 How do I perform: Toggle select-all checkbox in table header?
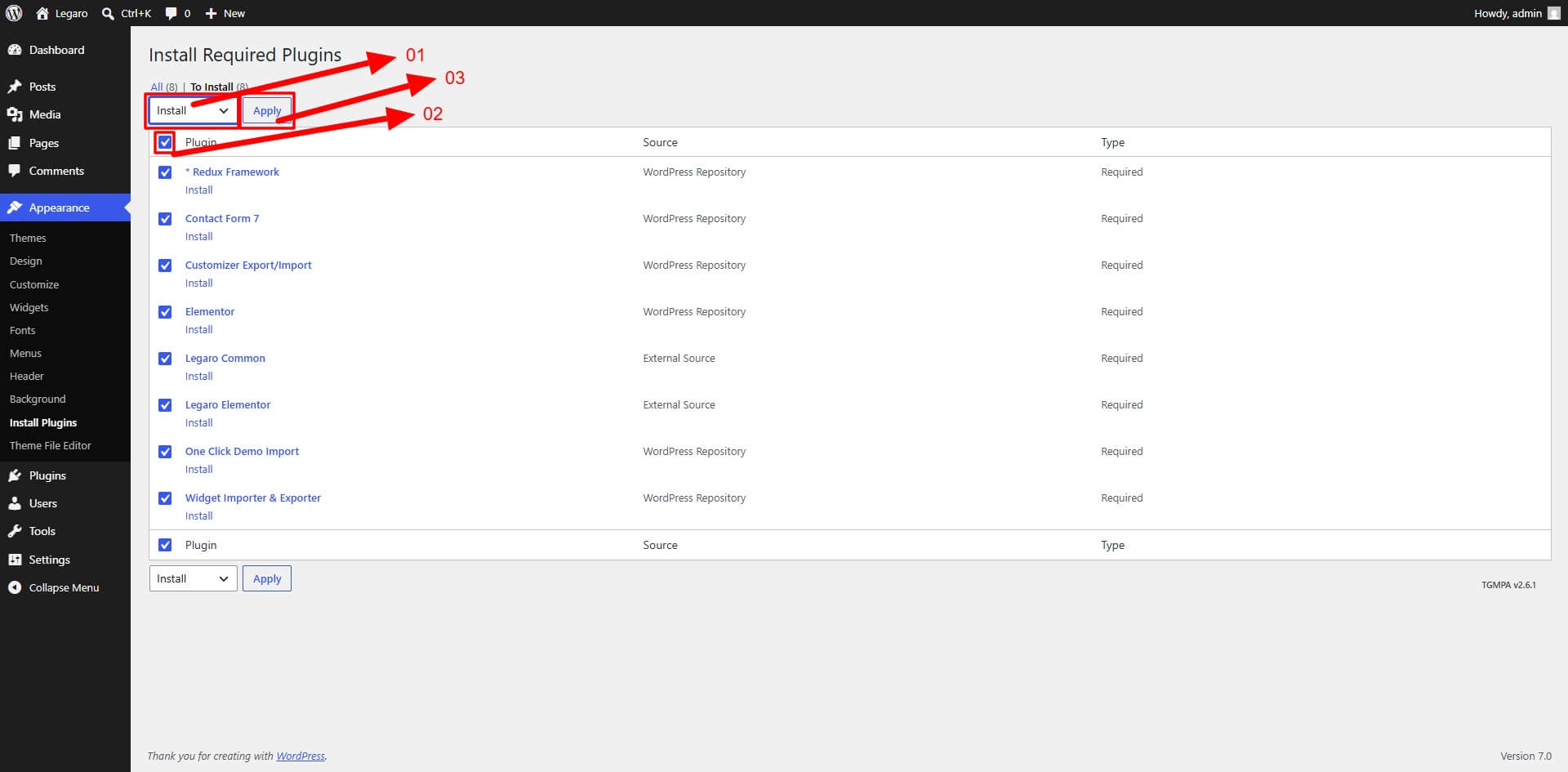tap(165, 142)
